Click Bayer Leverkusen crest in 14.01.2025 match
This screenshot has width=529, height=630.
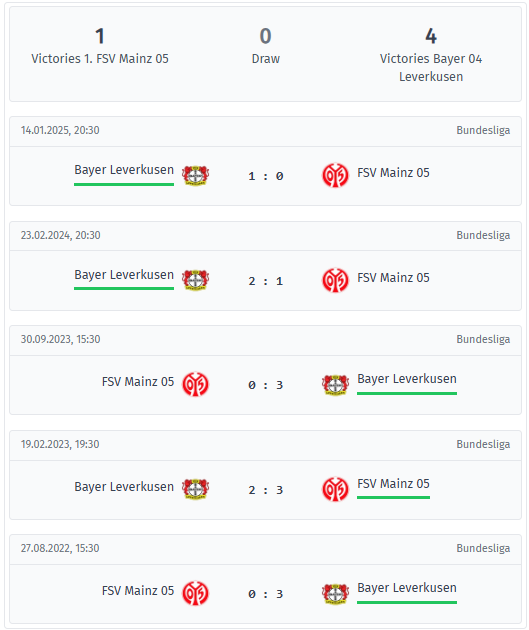(195, 176)
